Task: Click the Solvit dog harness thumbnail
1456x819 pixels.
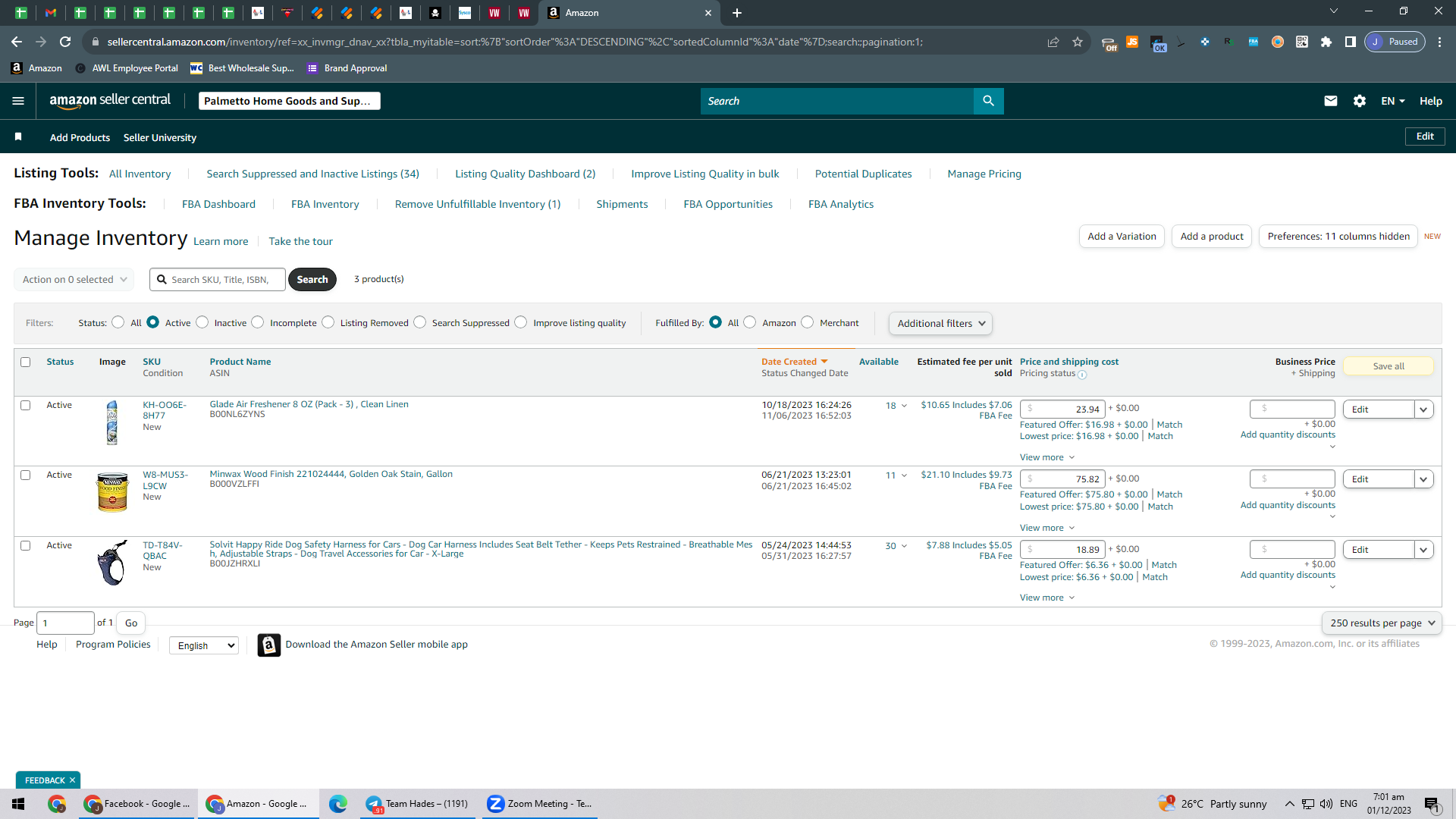Action: [x=112, y=563]
